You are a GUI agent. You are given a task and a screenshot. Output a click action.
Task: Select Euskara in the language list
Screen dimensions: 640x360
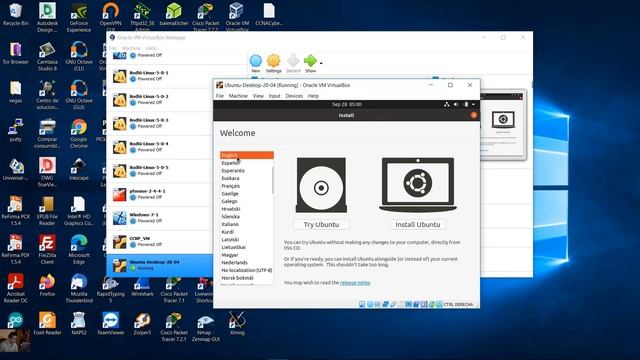click(247, 178)
